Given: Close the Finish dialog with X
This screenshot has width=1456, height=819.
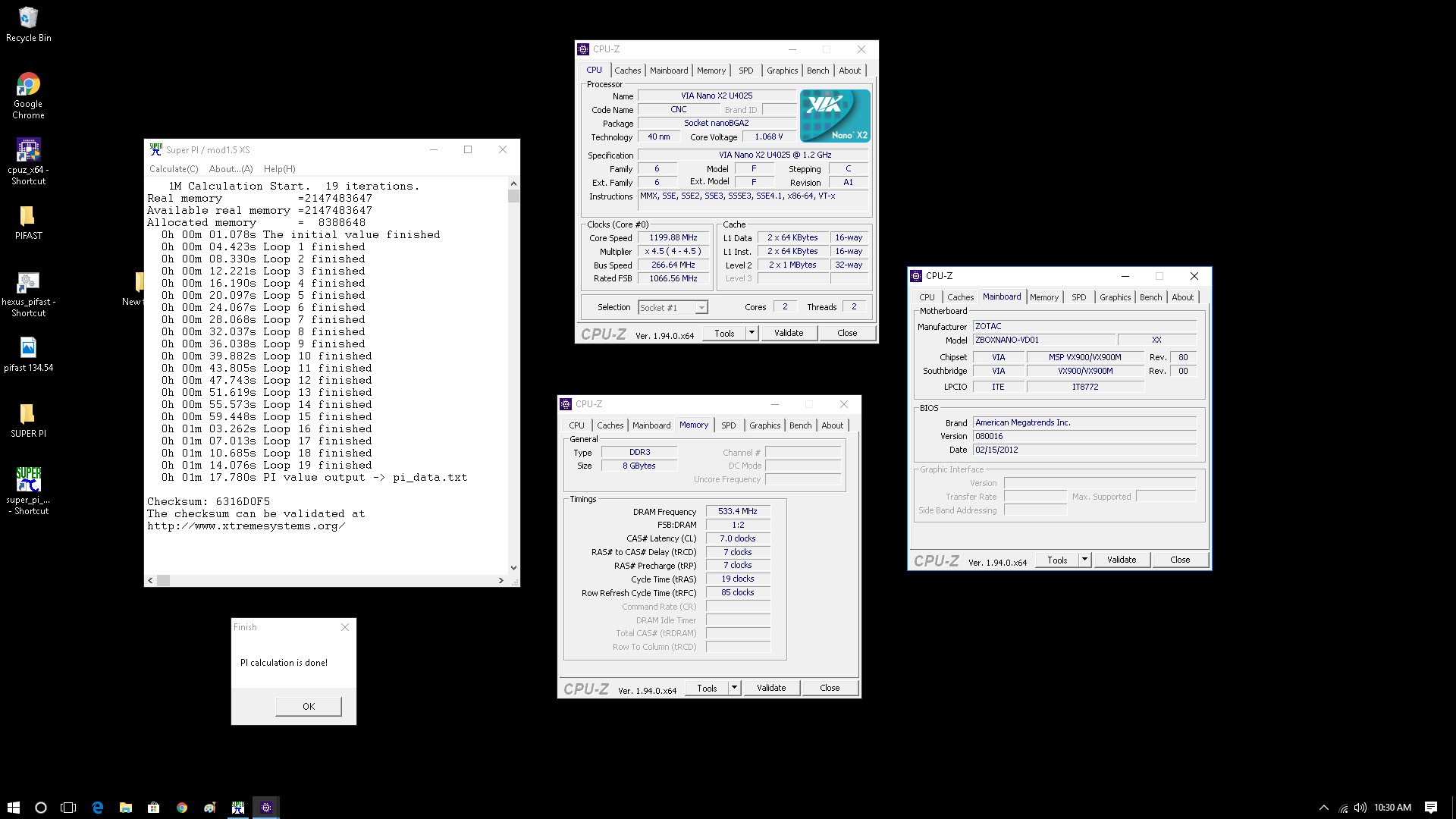Looking at the screenshot, I should pos(345,627).
